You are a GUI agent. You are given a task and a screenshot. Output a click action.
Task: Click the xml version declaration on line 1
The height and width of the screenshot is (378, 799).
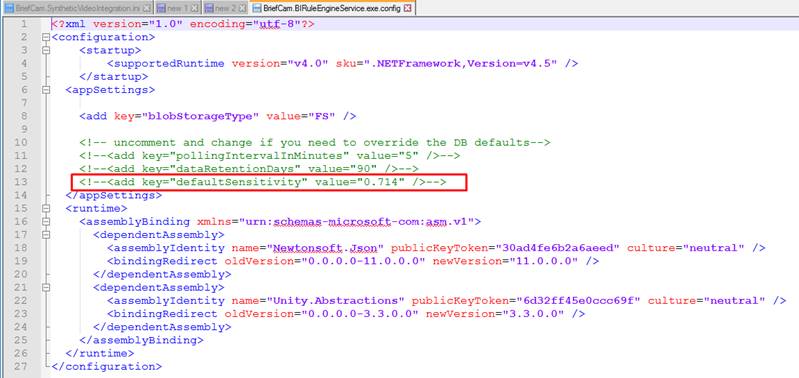tap(182, 24)
